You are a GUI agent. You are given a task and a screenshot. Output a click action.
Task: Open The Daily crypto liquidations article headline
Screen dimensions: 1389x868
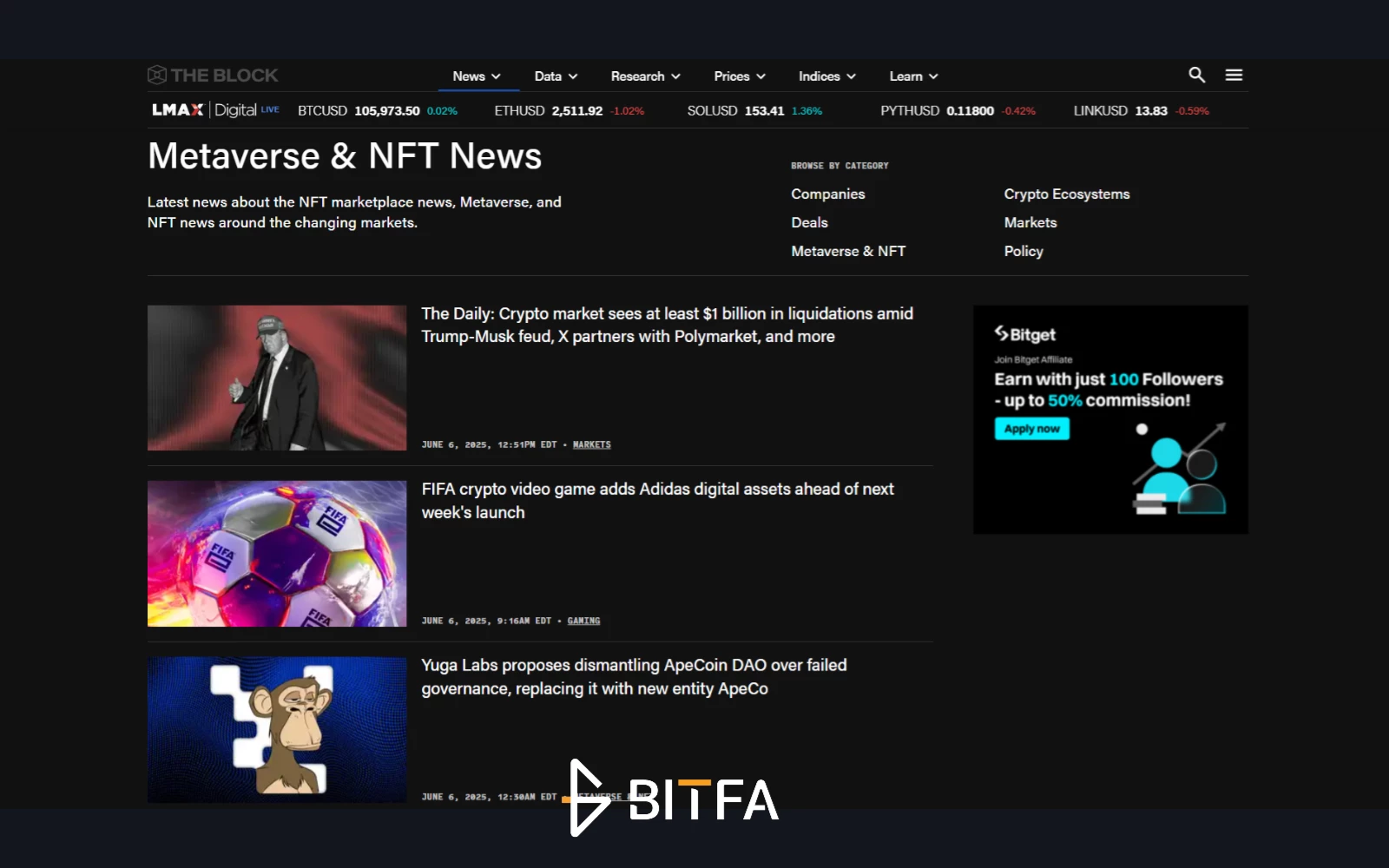tap(667, 325)
